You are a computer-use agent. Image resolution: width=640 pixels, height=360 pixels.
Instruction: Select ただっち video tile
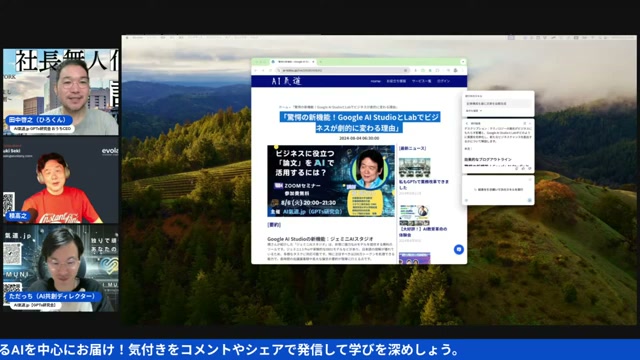point(61,268)
